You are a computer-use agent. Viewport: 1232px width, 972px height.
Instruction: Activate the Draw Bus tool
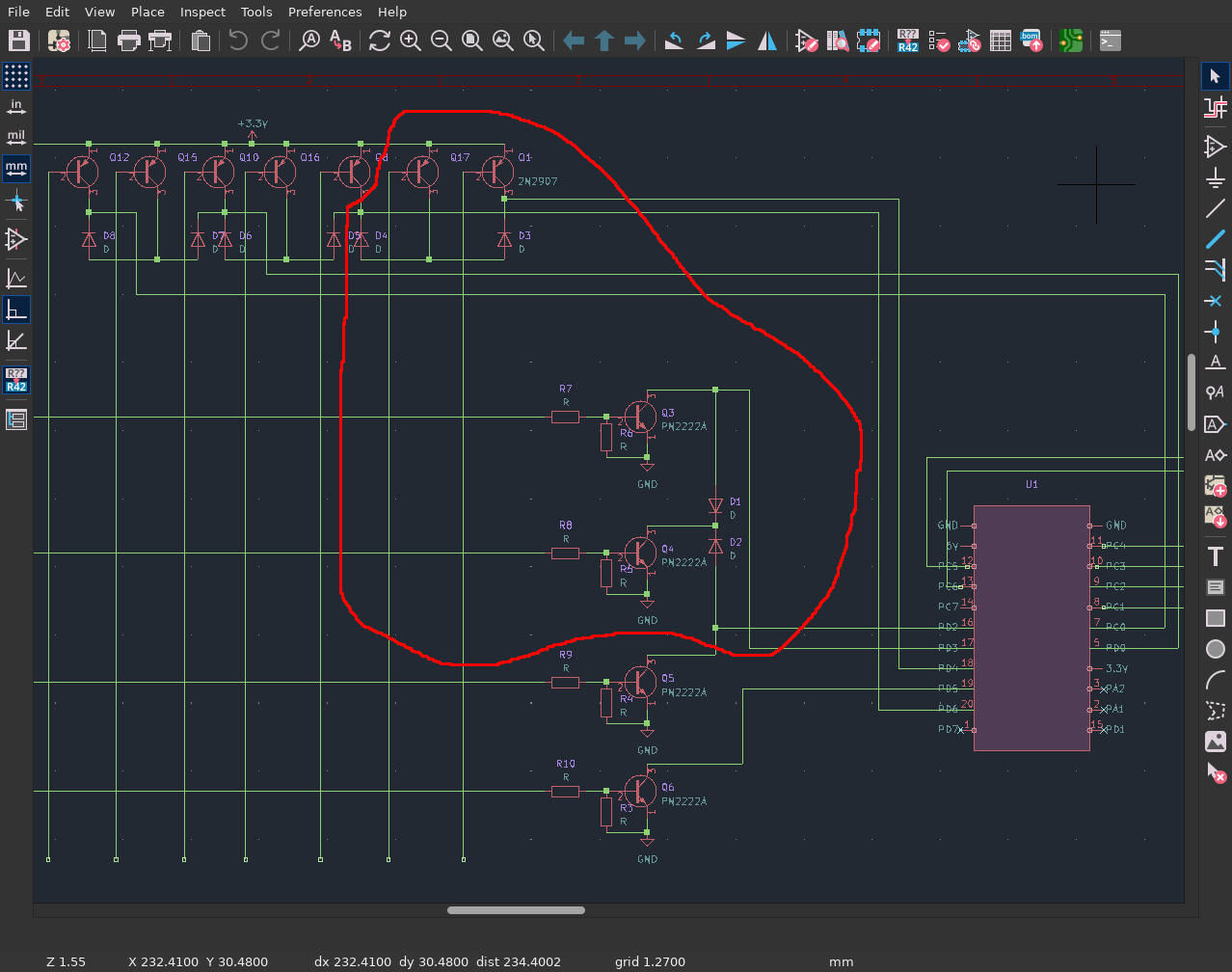[x=1215, y=239]
